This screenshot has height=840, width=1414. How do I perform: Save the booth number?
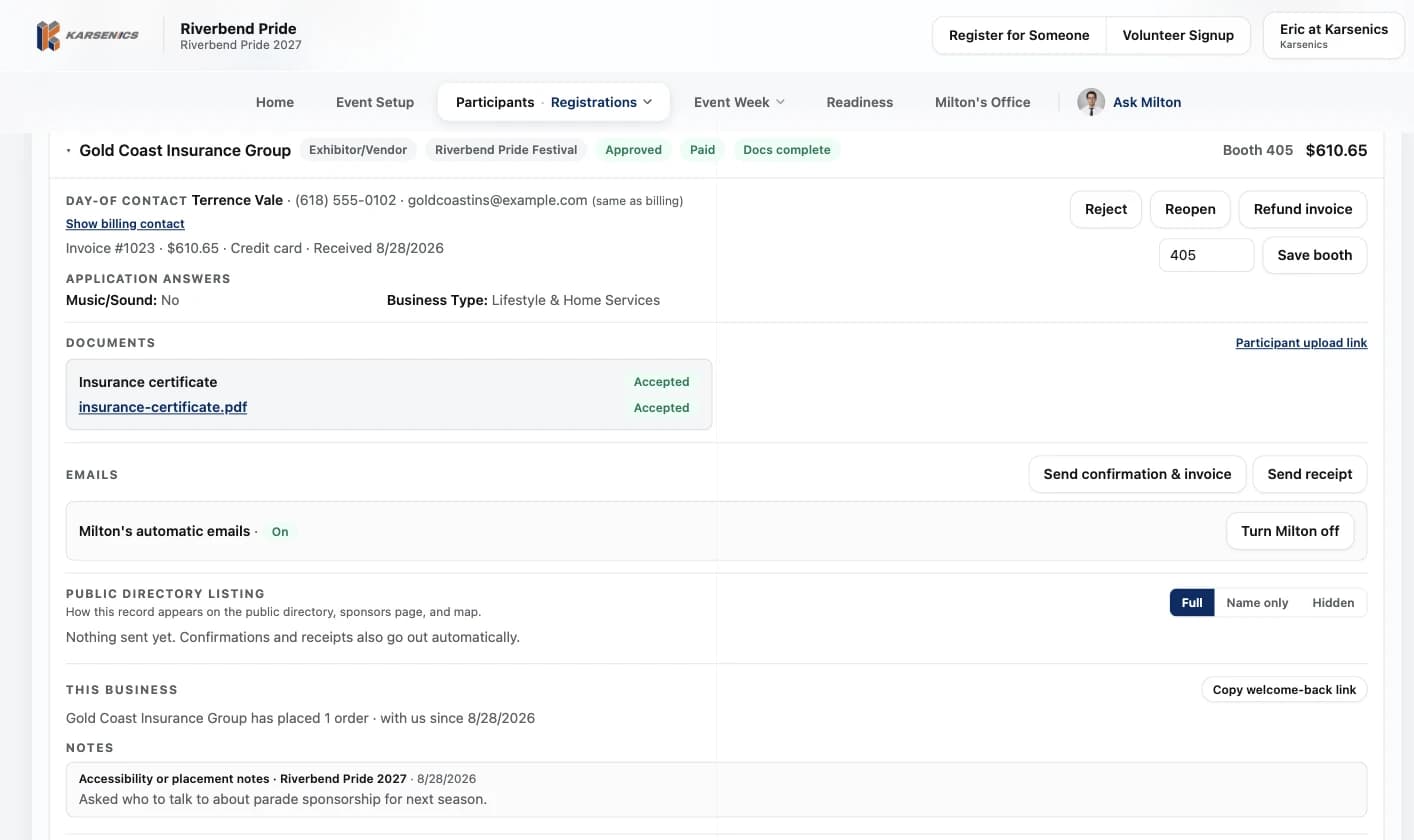tap(1315, 255)
